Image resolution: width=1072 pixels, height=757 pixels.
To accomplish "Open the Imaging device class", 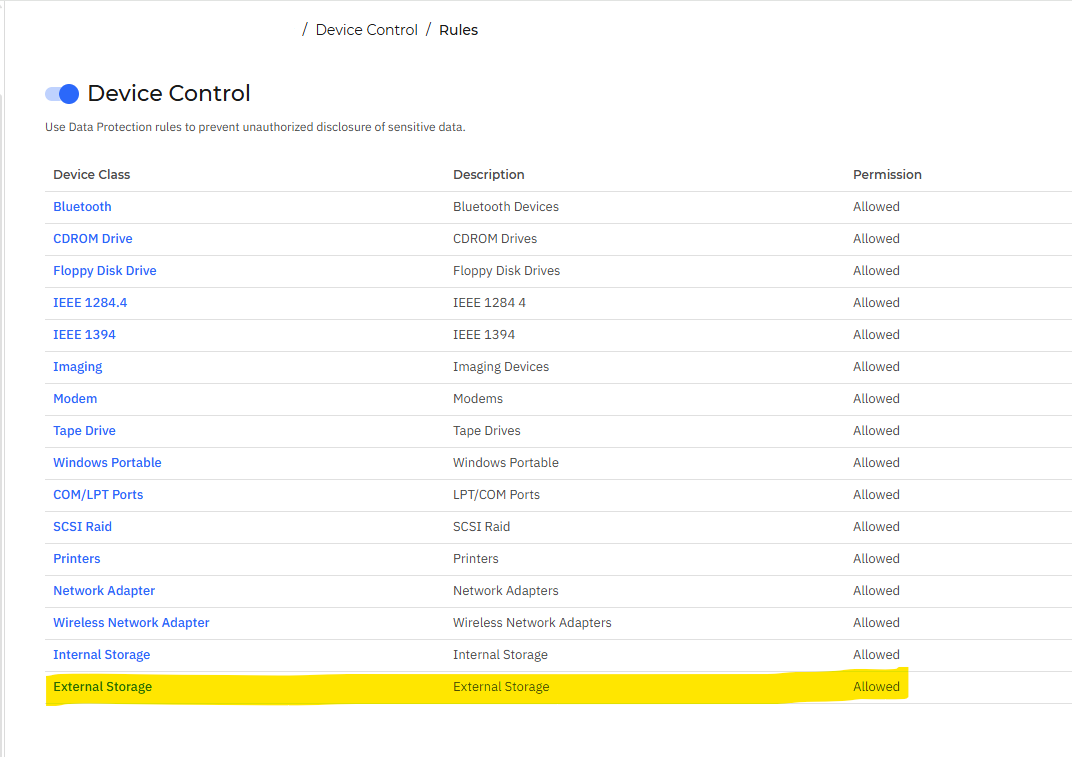I will pyautogui.click(x=78, y=367).
